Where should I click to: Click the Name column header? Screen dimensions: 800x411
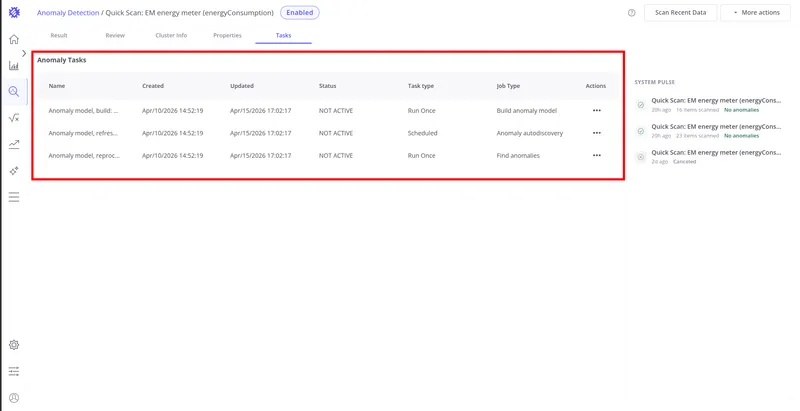[x=57, y=86]
